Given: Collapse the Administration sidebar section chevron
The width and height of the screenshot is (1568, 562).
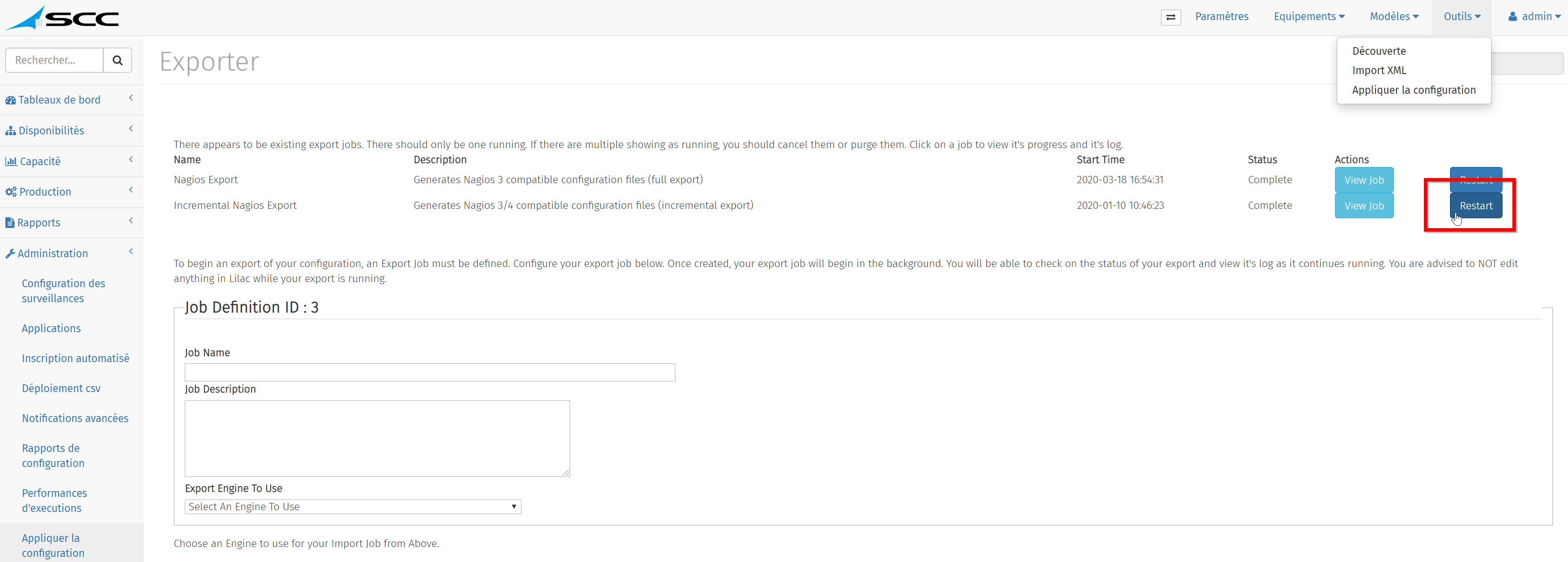Looking at the screenshot, I should pyautogui.click(x=131, y=252).
